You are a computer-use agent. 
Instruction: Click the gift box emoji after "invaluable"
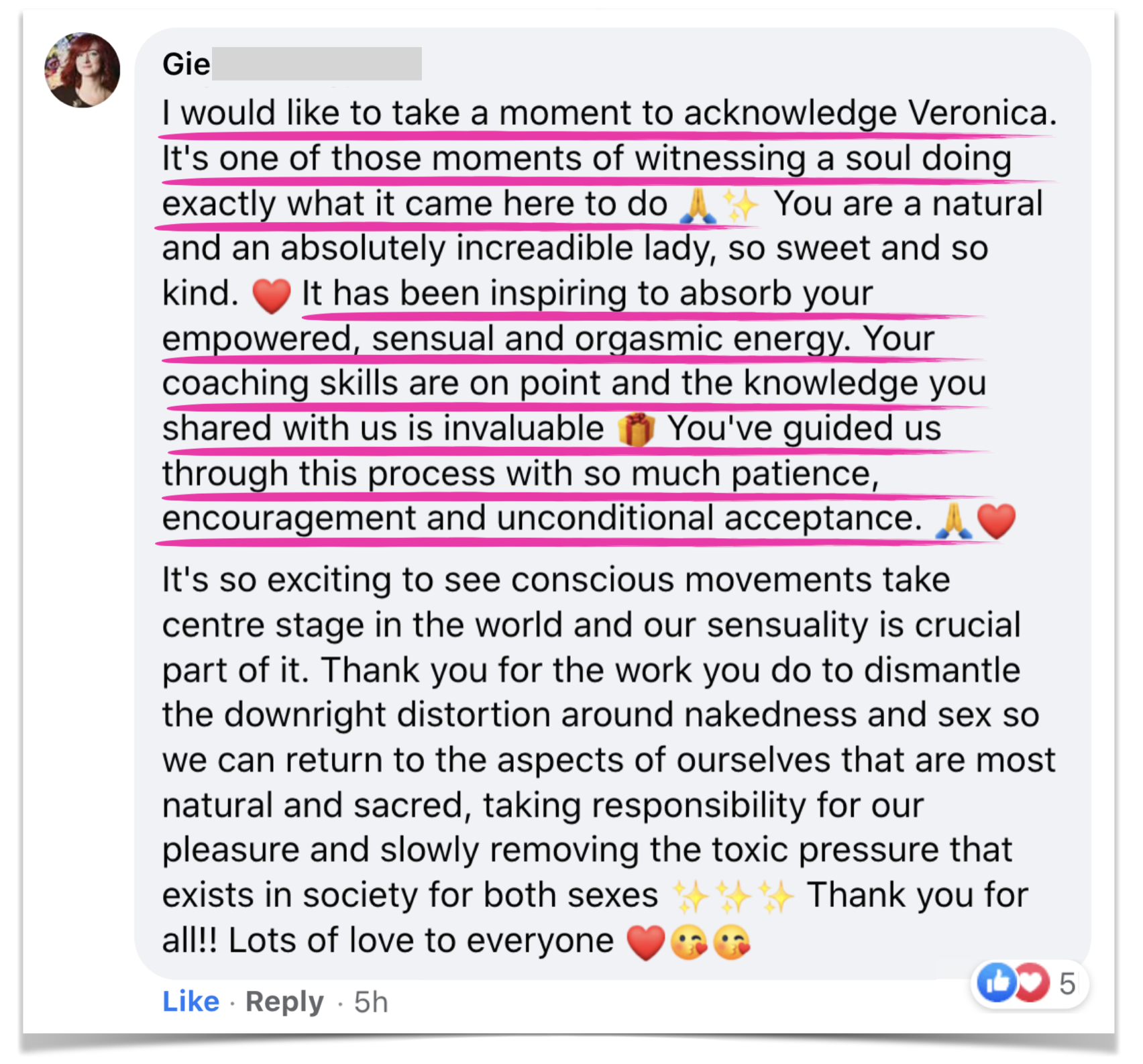click(x=636, y=429)
